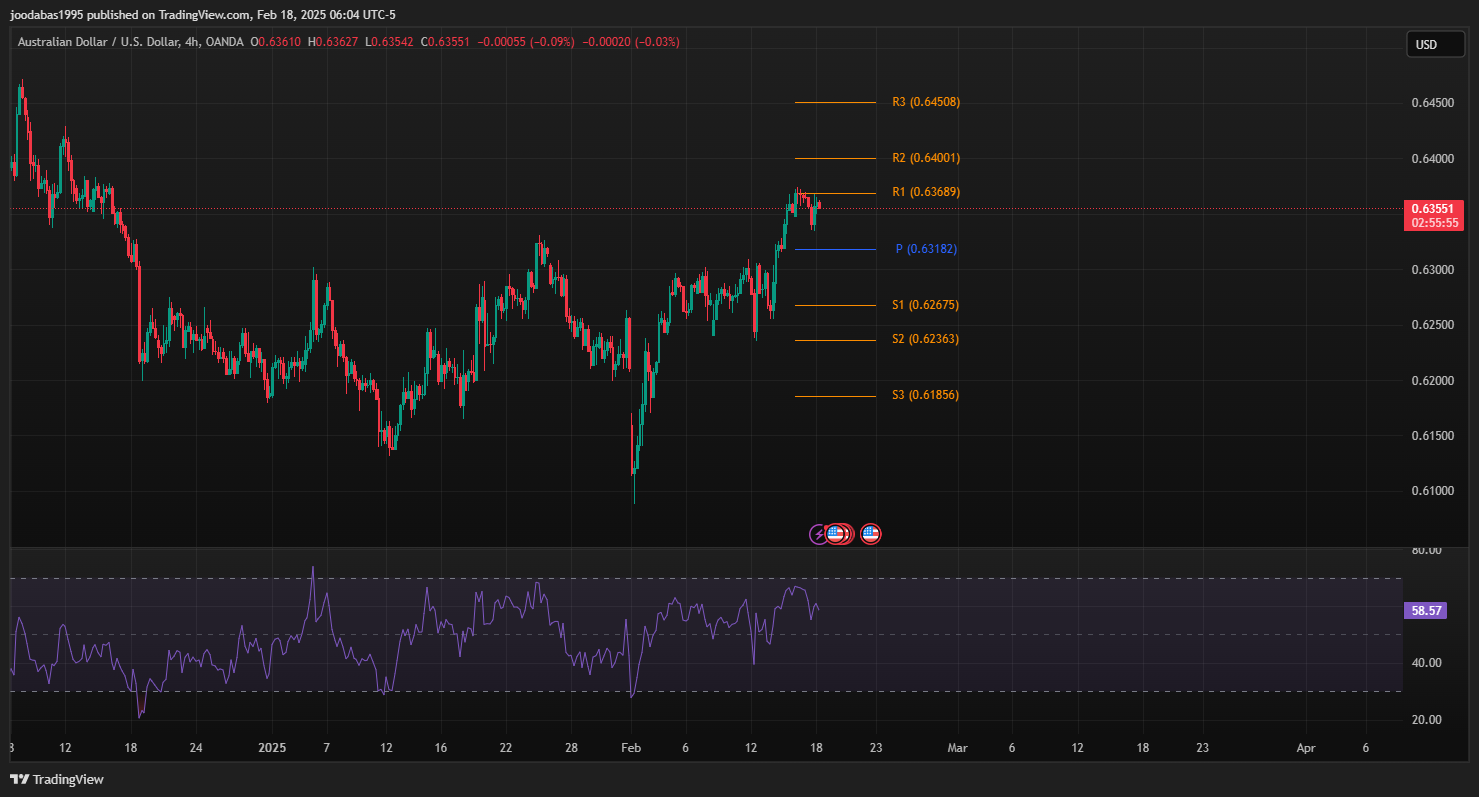Click the TradingView logo

57,779
